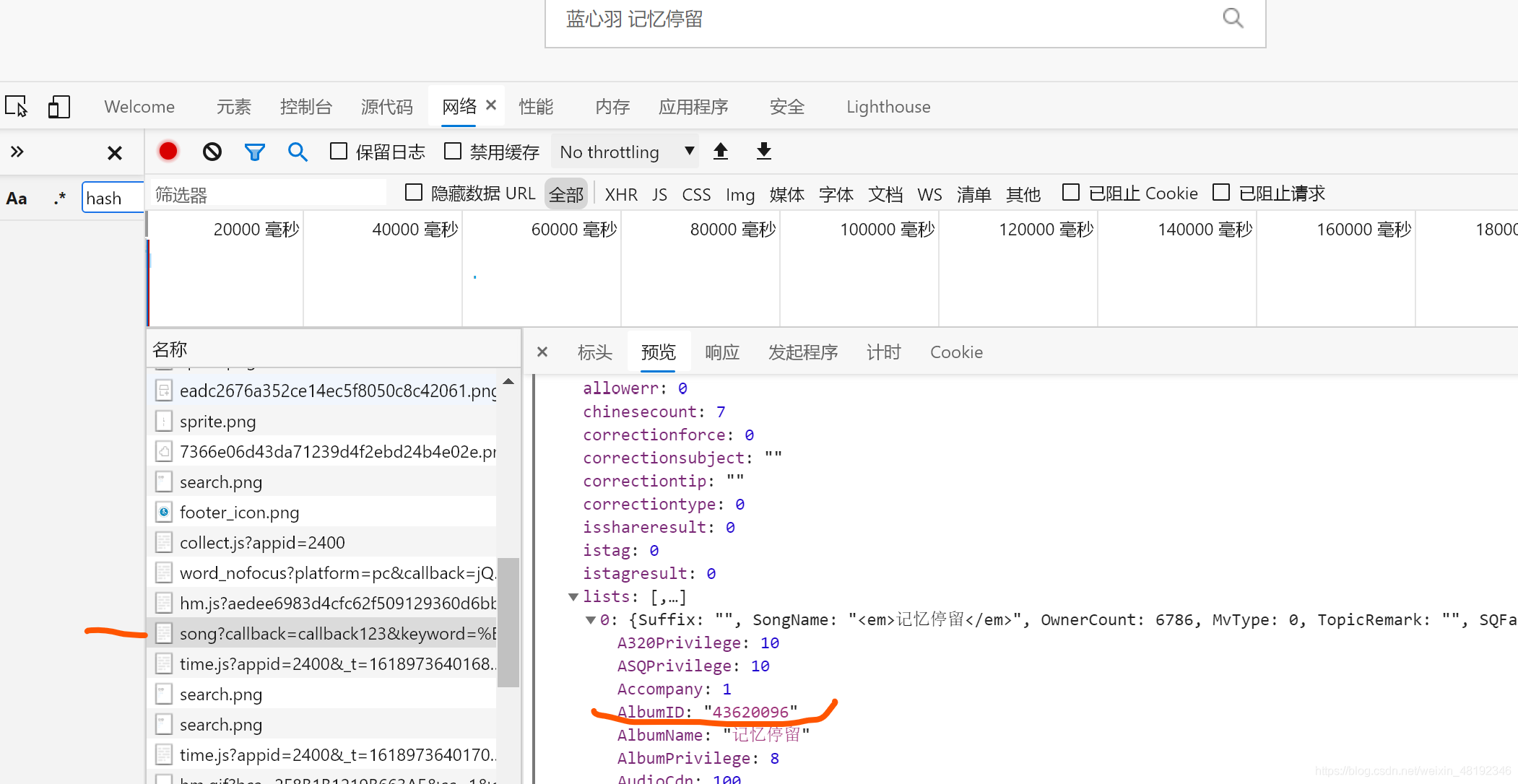Select the footer_icon.png request
This screenshot has width=1518, height=784.
[x=322, y=512]
